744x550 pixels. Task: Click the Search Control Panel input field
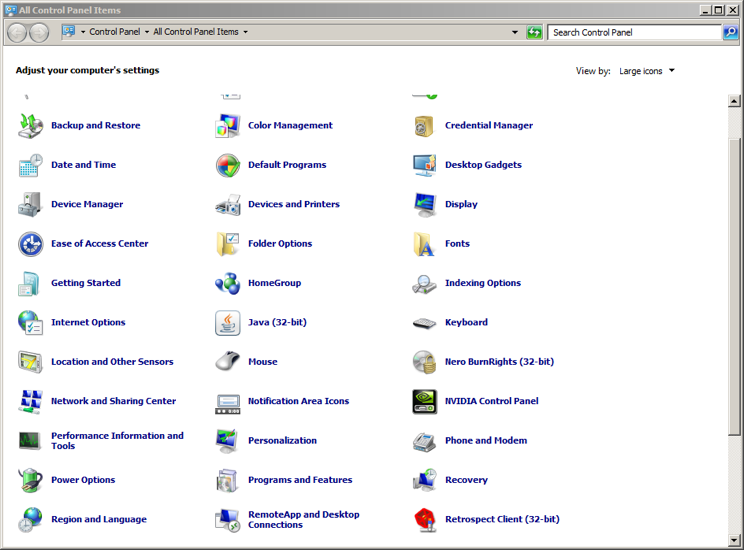[635, 32]
